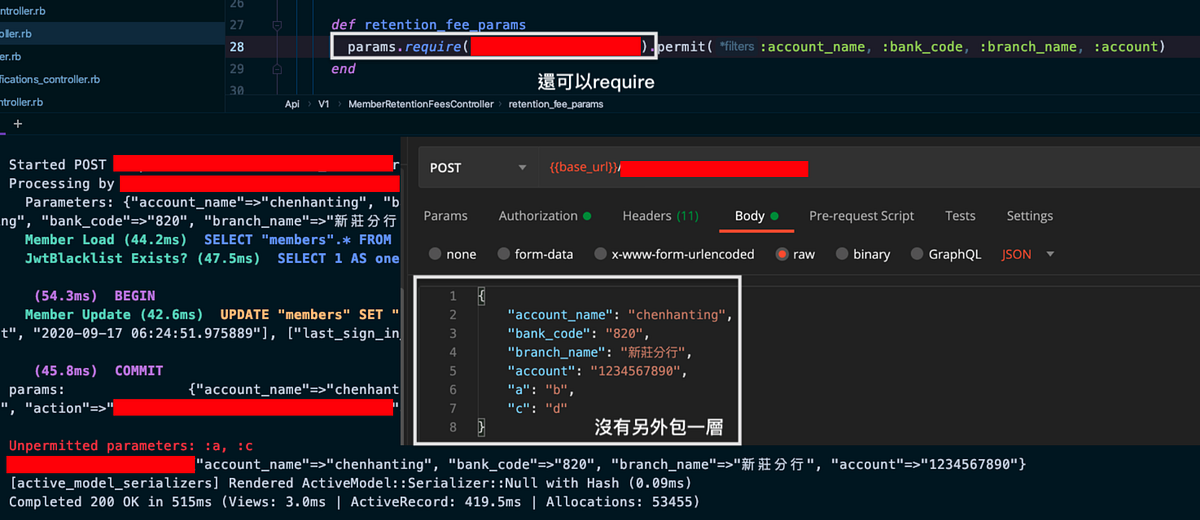Click the "branch_name" JSON line in the body editor
Screen dimensions: 1200x520
599,353
